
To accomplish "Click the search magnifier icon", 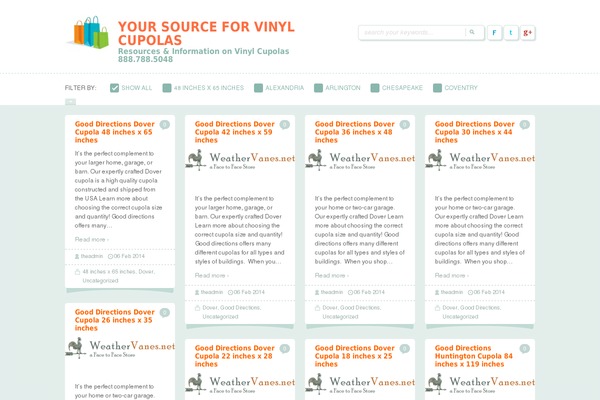I will (x=472, y=33).
